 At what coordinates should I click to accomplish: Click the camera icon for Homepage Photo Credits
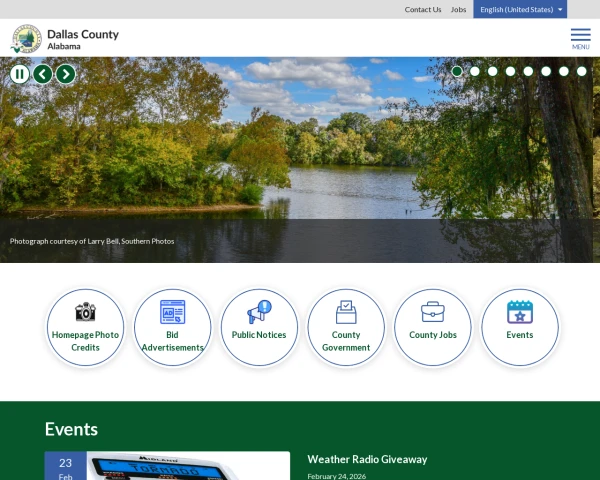[x=85, y=312]
